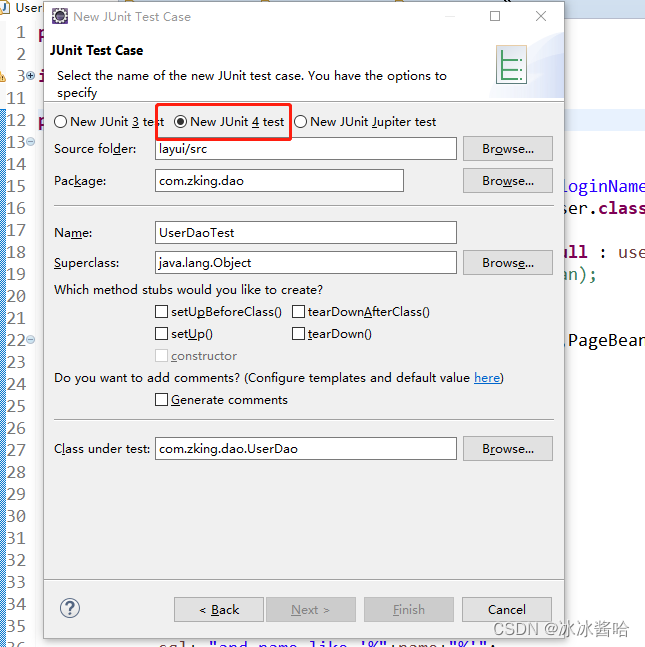Edit the Name field UserDaoTest
Screen dimensions: 645x647
[306, 233]
